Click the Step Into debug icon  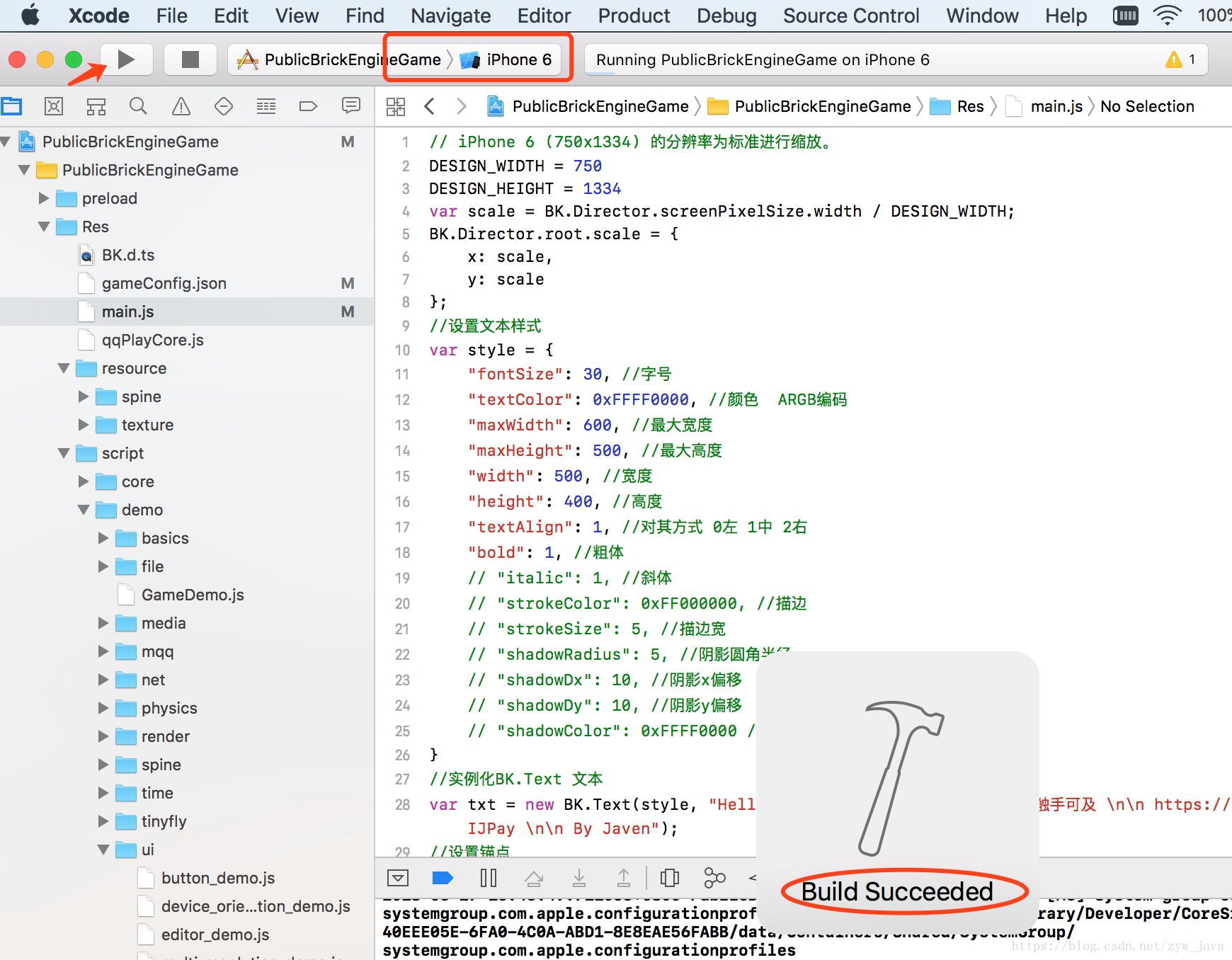[579, 878]
